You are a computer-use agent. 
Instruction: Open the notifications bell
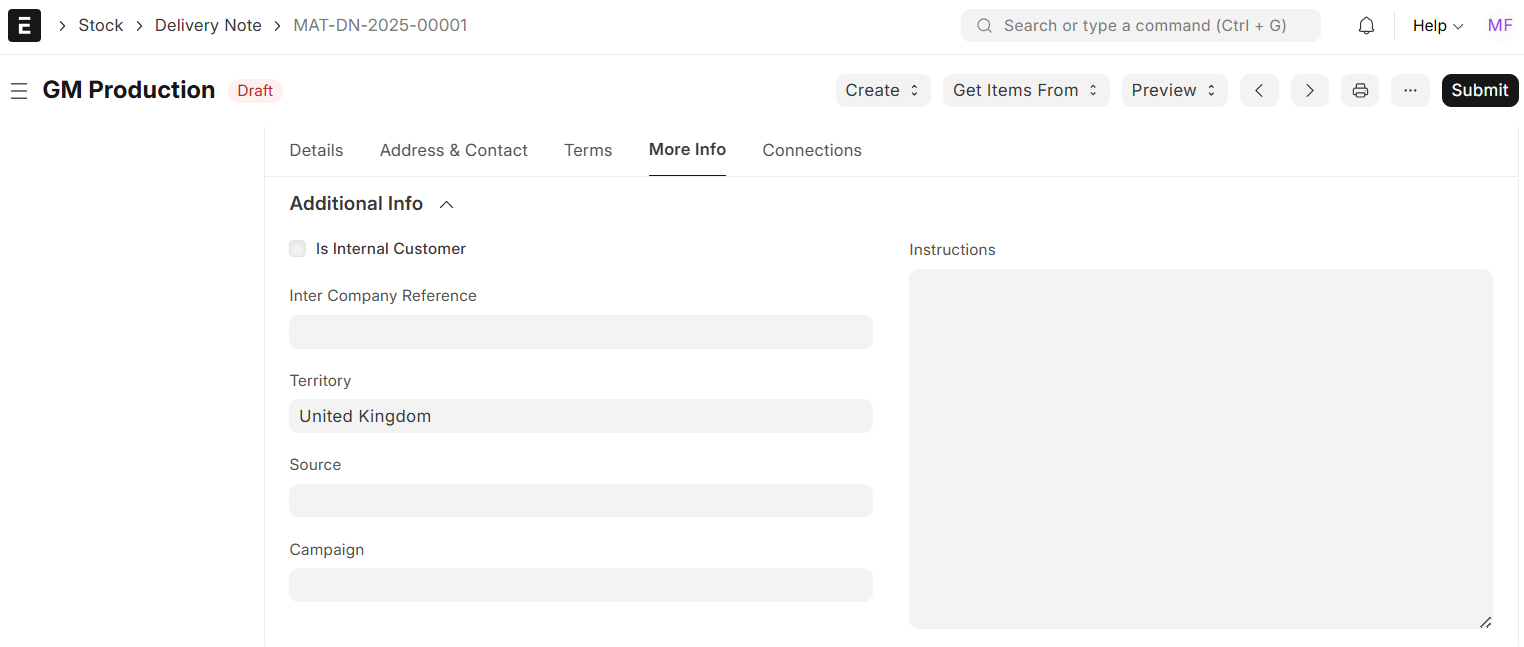(1366, 26)
